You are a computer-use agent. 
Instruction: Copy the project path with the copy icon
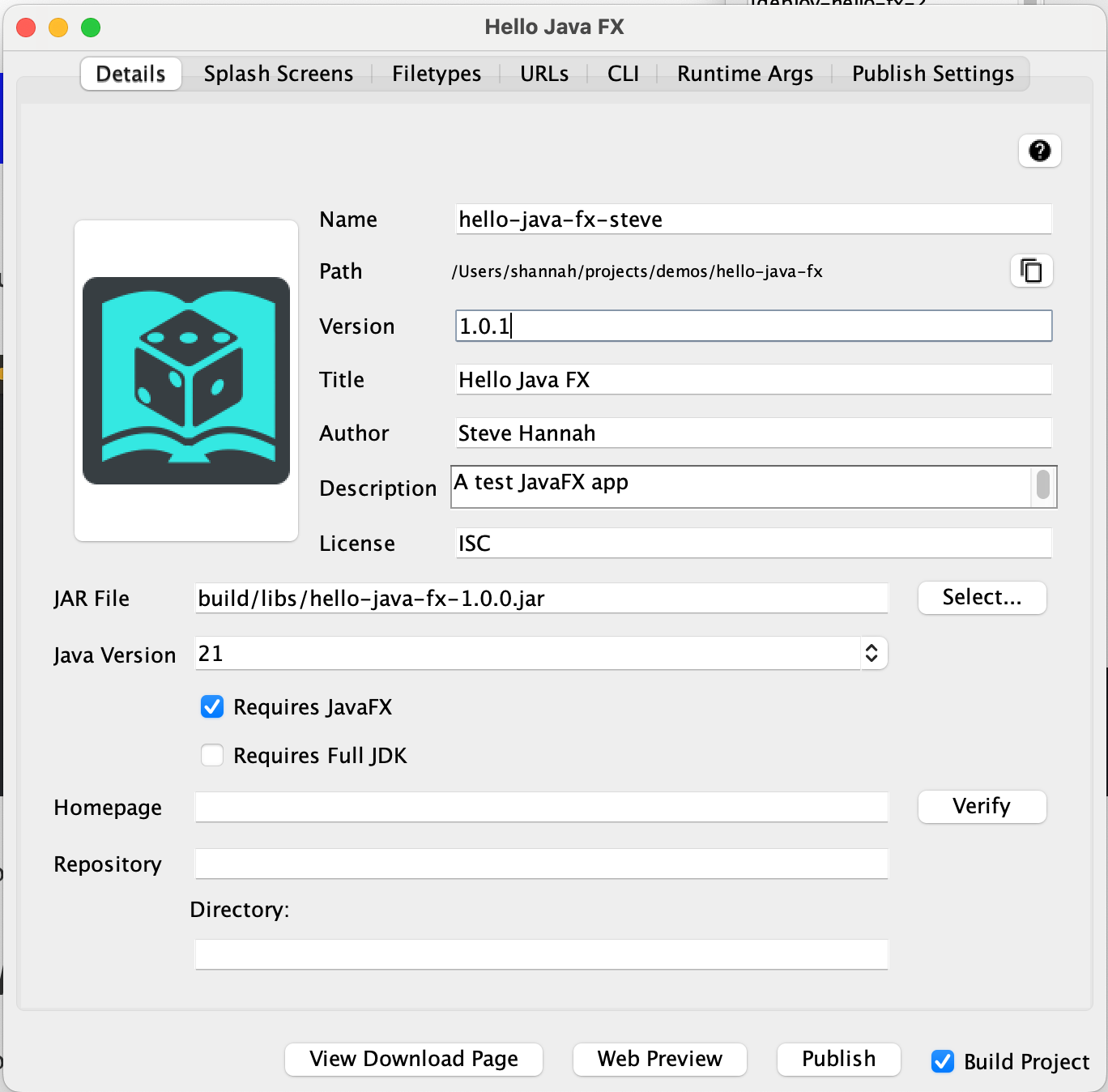pos(1031,271)
